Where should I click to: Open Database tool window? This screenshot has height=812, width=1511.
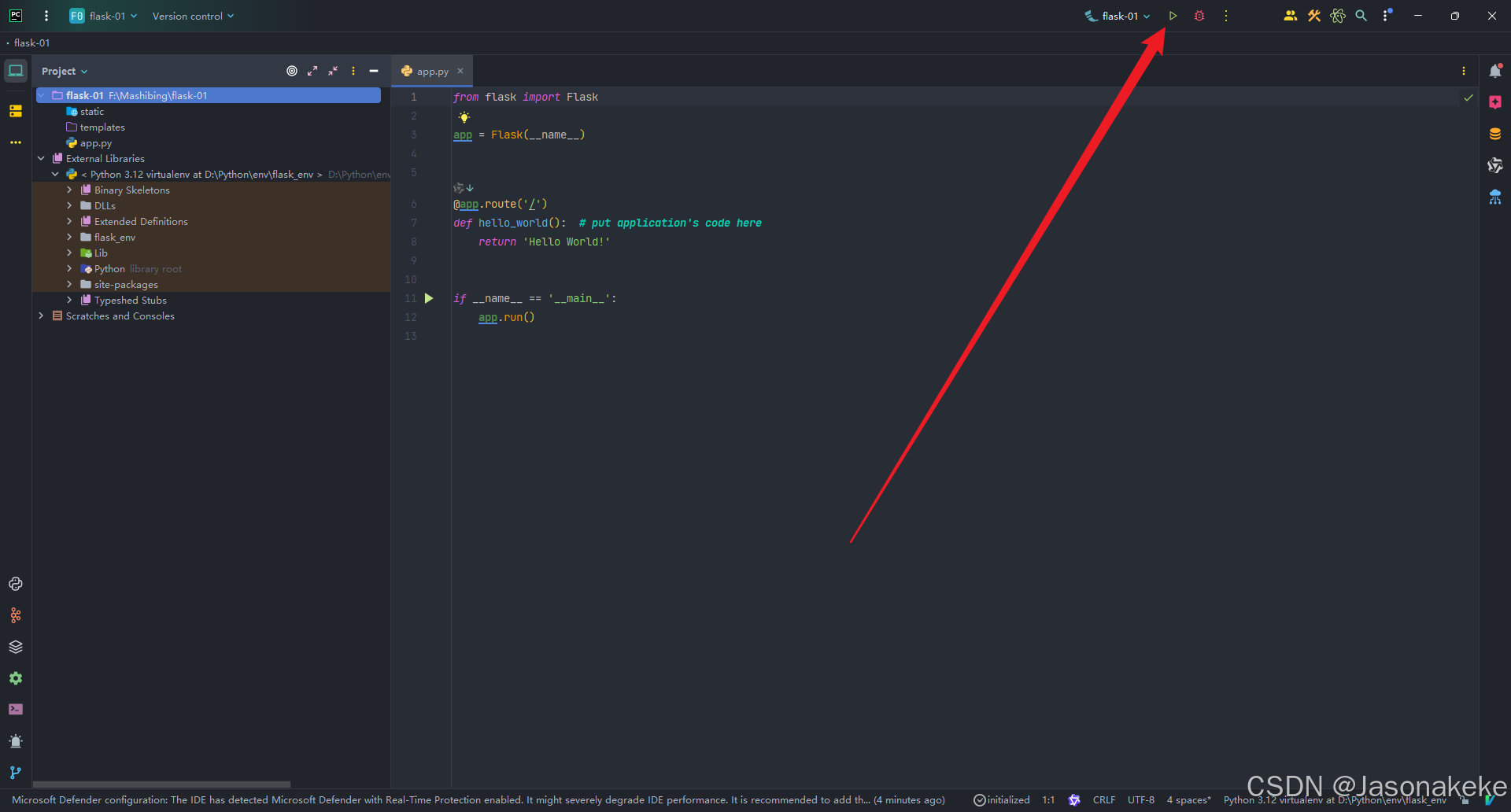click(1495, 134)
